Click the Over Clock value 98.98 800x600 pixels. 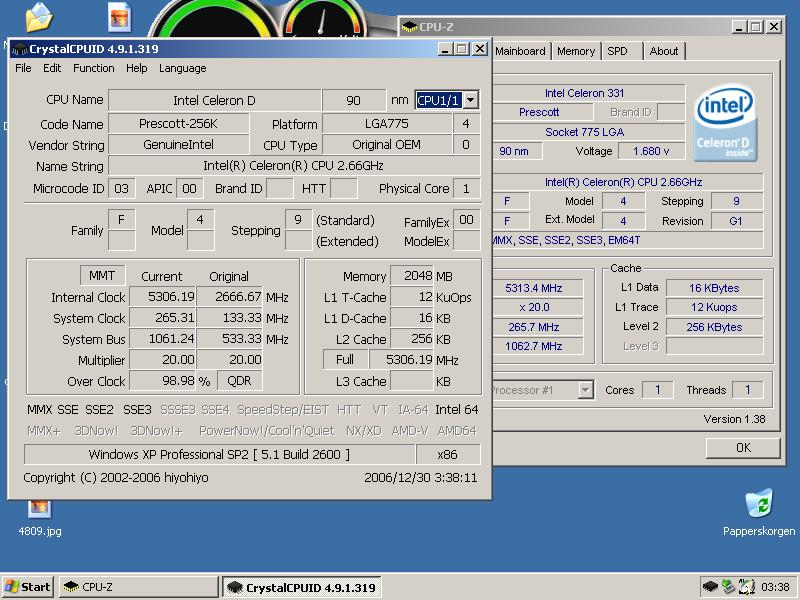click(x=162, y=381)
